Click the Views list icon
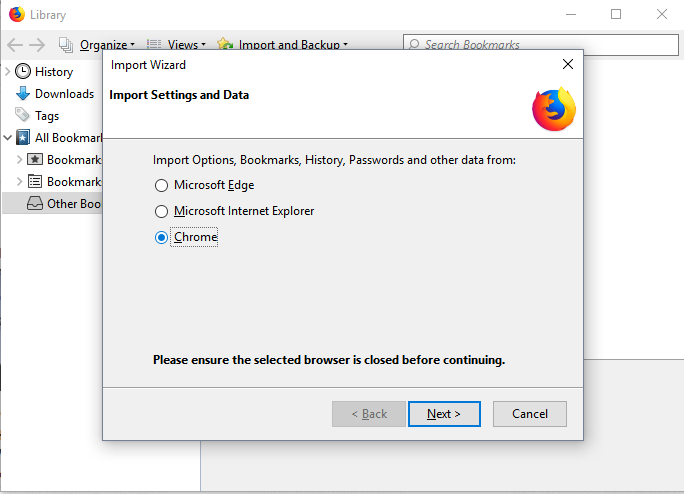The width and height of the screenshot is (684, 494). click(155, 44)
